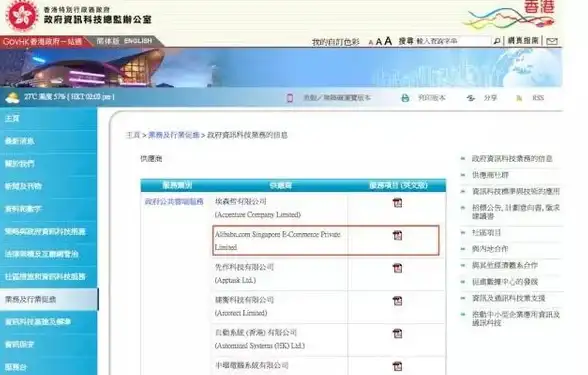This screenshot has width=588, height=375.
Task: Click the Brand Hong Kong dragon logo
Action: click(x=510, y=15)
